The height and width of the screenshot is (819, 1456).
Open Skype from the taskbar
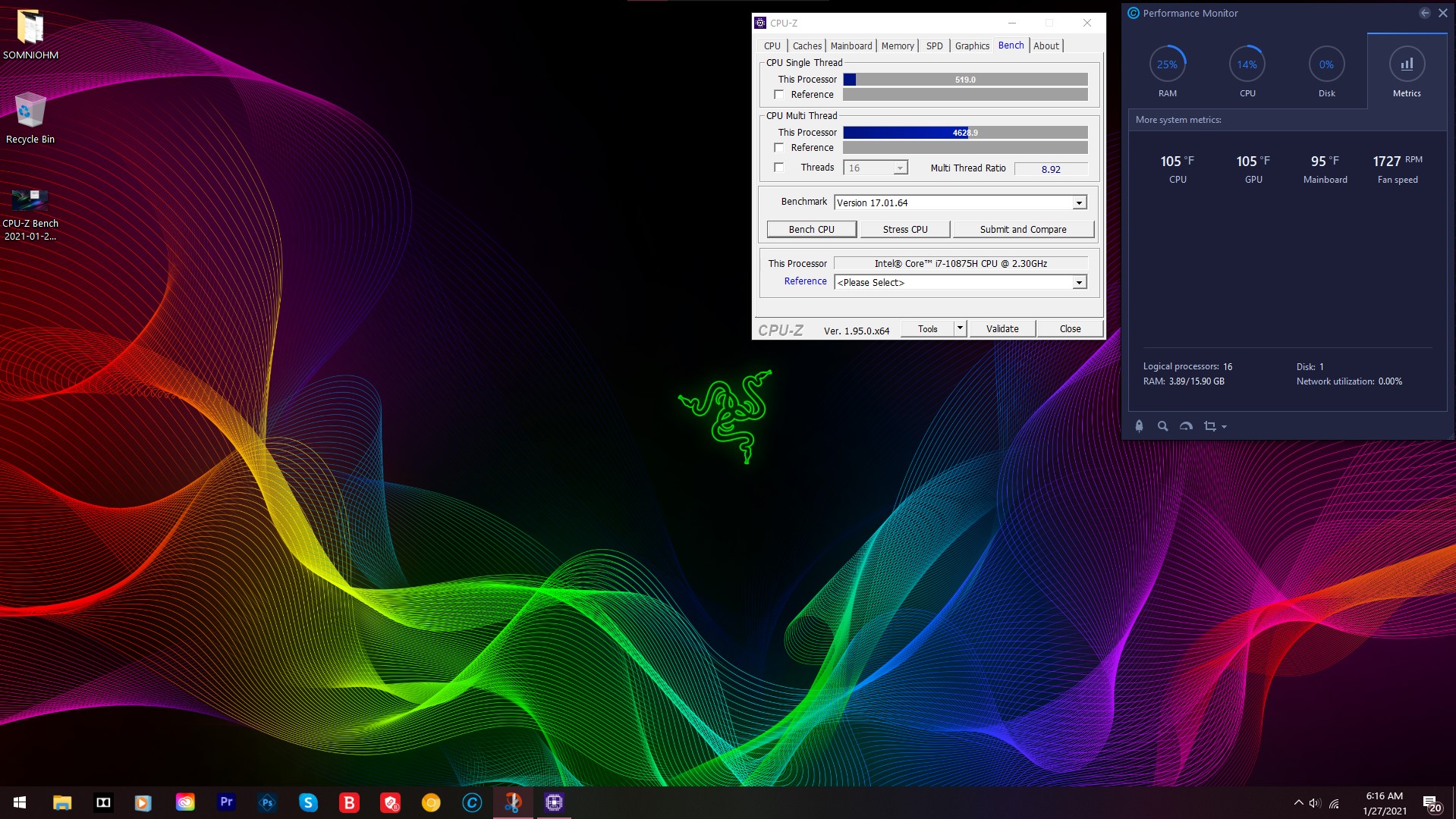(308, 802)
